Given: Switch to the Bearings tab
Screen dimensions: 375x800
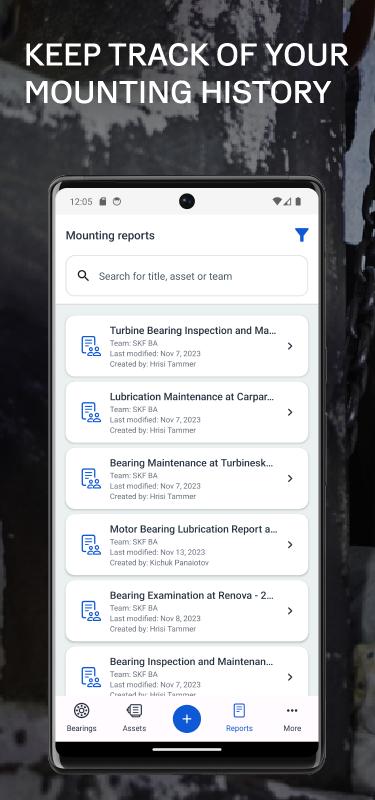Looking at the screenshot, I should pos(81,717).
